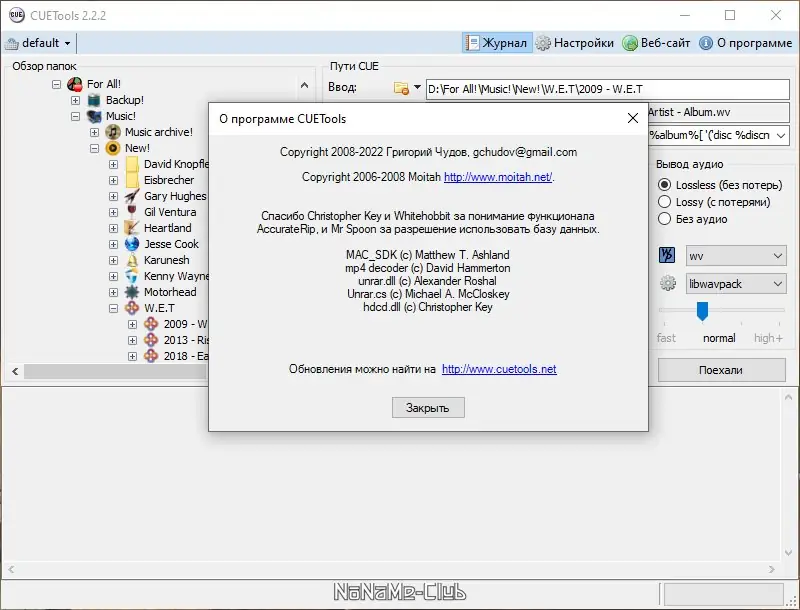Expand the Music archive! node
Viewport: 800px width, 610px height.
[x=94, y=132]
